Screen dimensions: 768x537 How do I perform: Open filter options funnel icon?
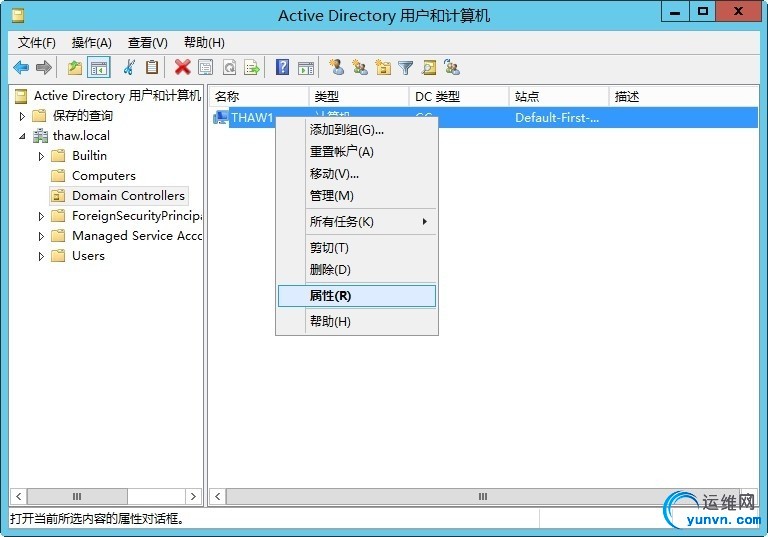tap(406, 67)
